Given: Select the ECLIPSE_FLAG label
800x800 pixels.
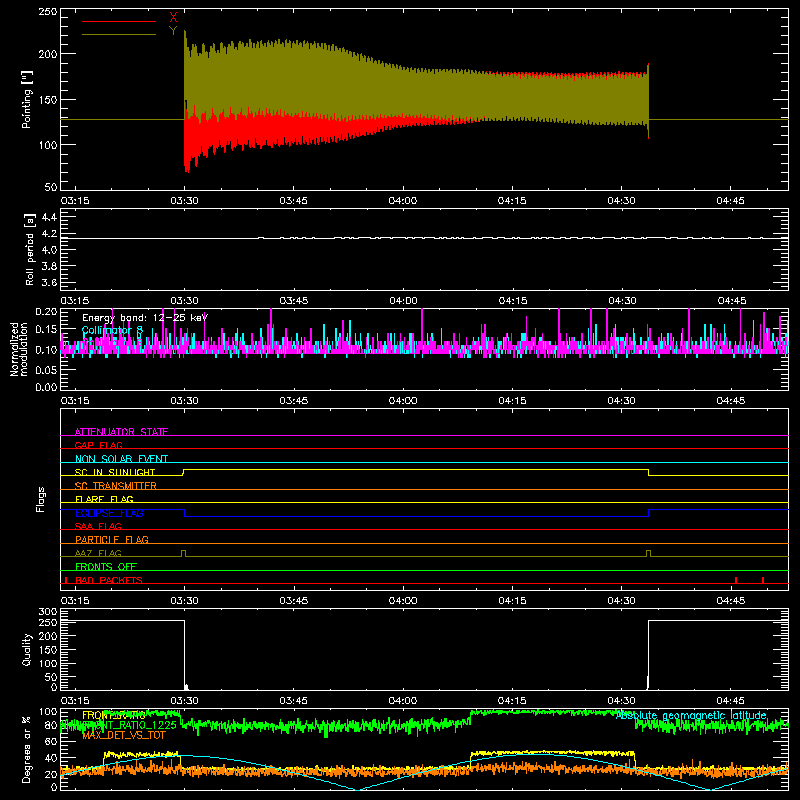Looking at the screenshot, I should (109, 513).
